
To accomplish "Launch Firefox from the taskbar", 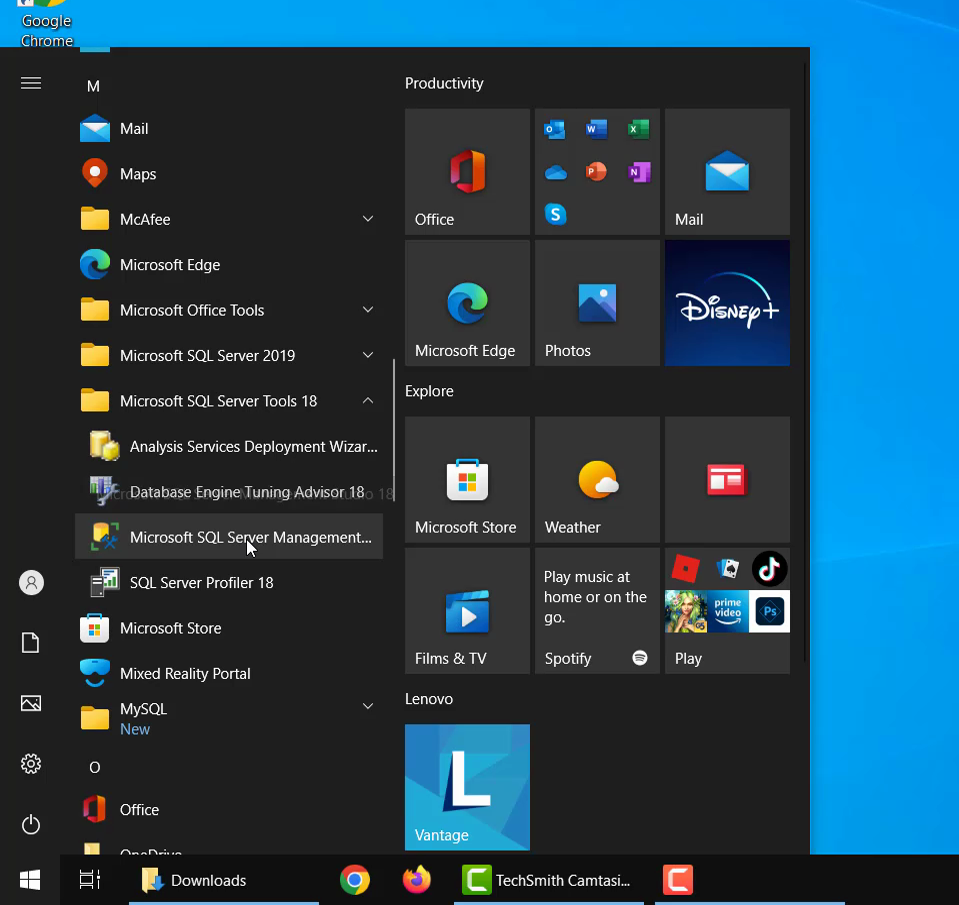I will (416, 880).
